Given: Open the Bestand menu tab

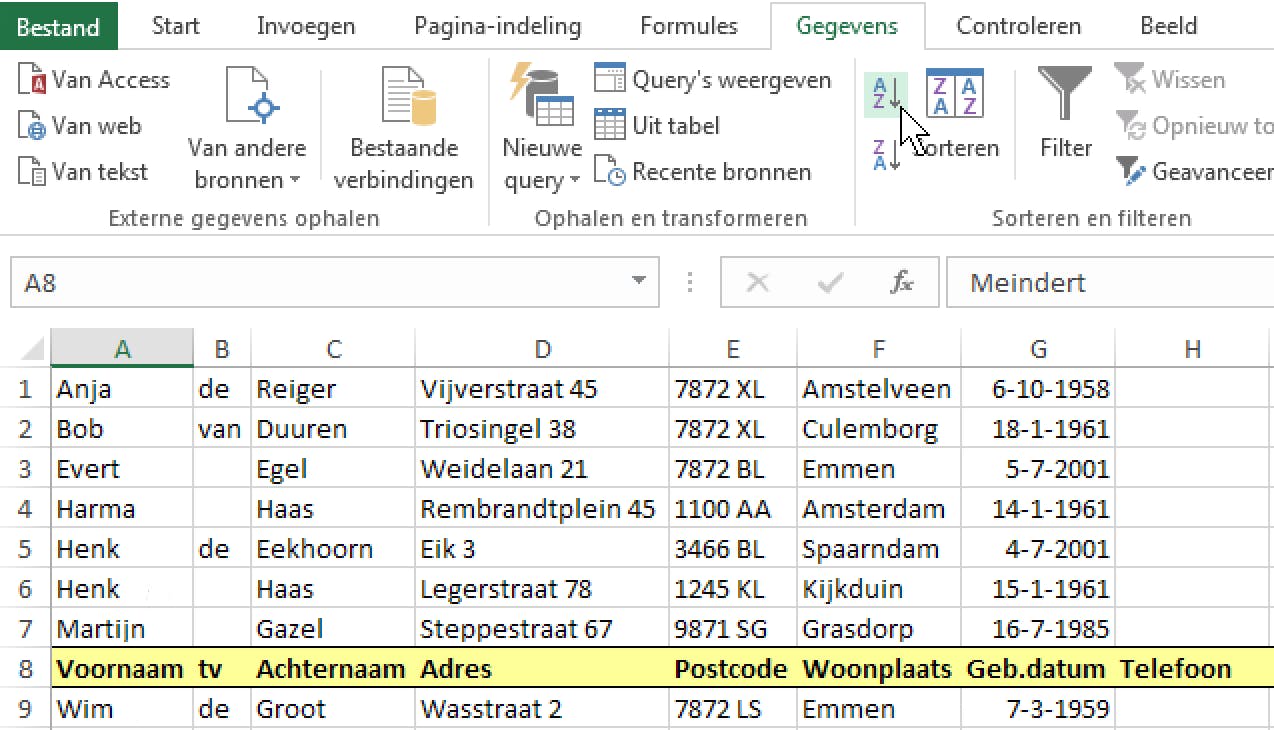Looking at the screenshot, I should point(59,26).
